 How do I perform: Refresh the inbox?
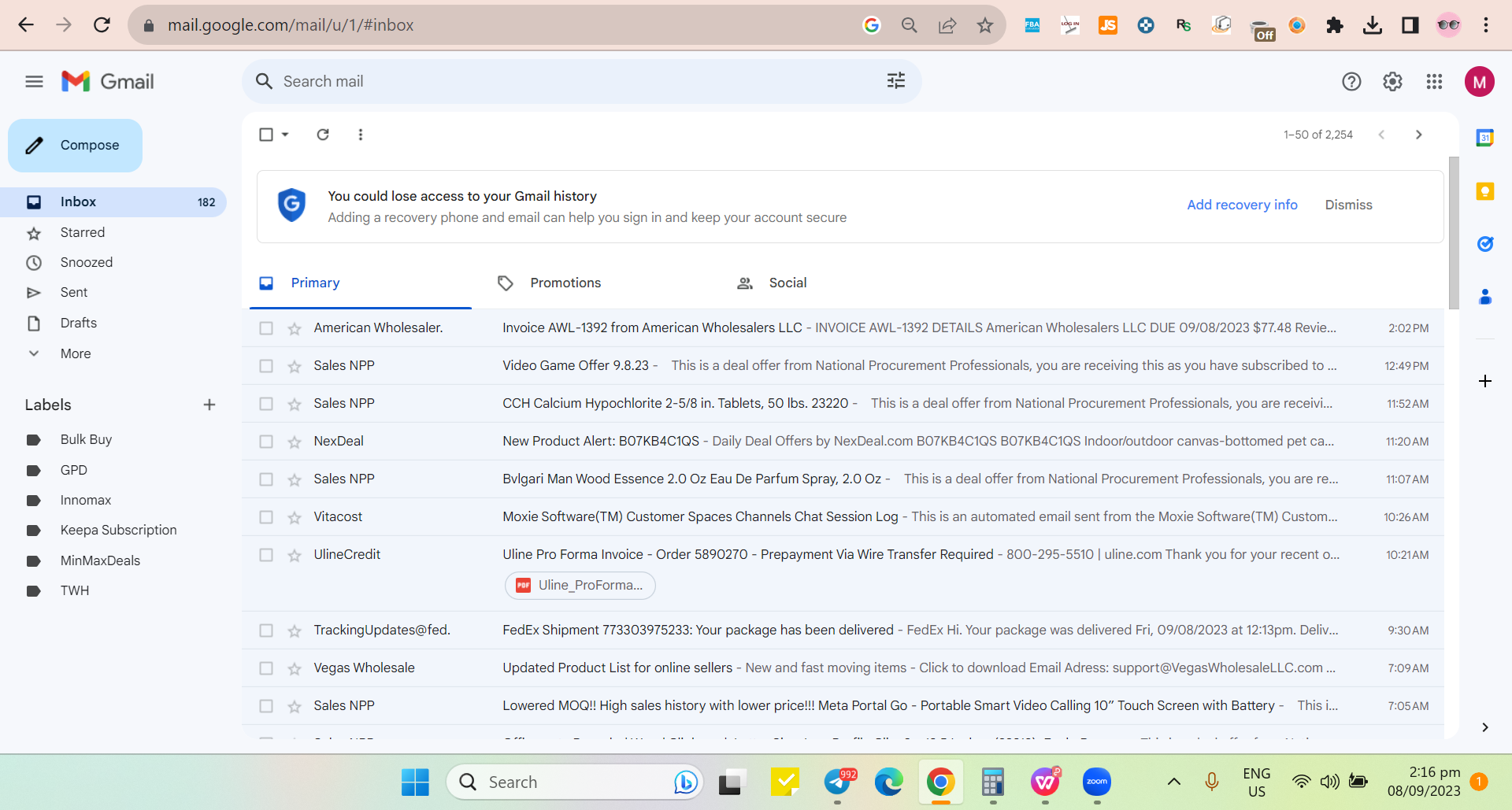point(323,135)
